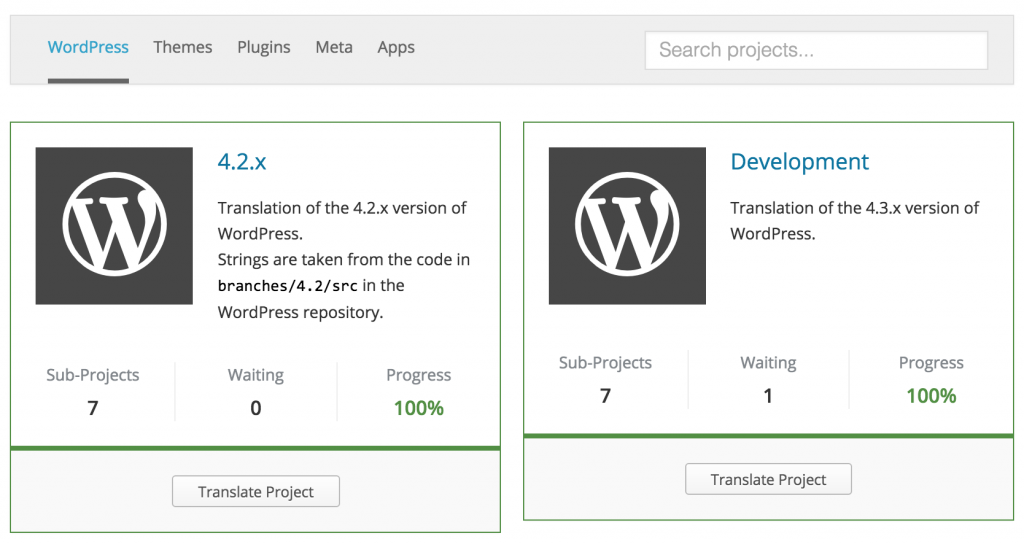Click the 100% progress value on the 4.2.x card
Viewport: 1024px width, 544px height.
point(419,408)
